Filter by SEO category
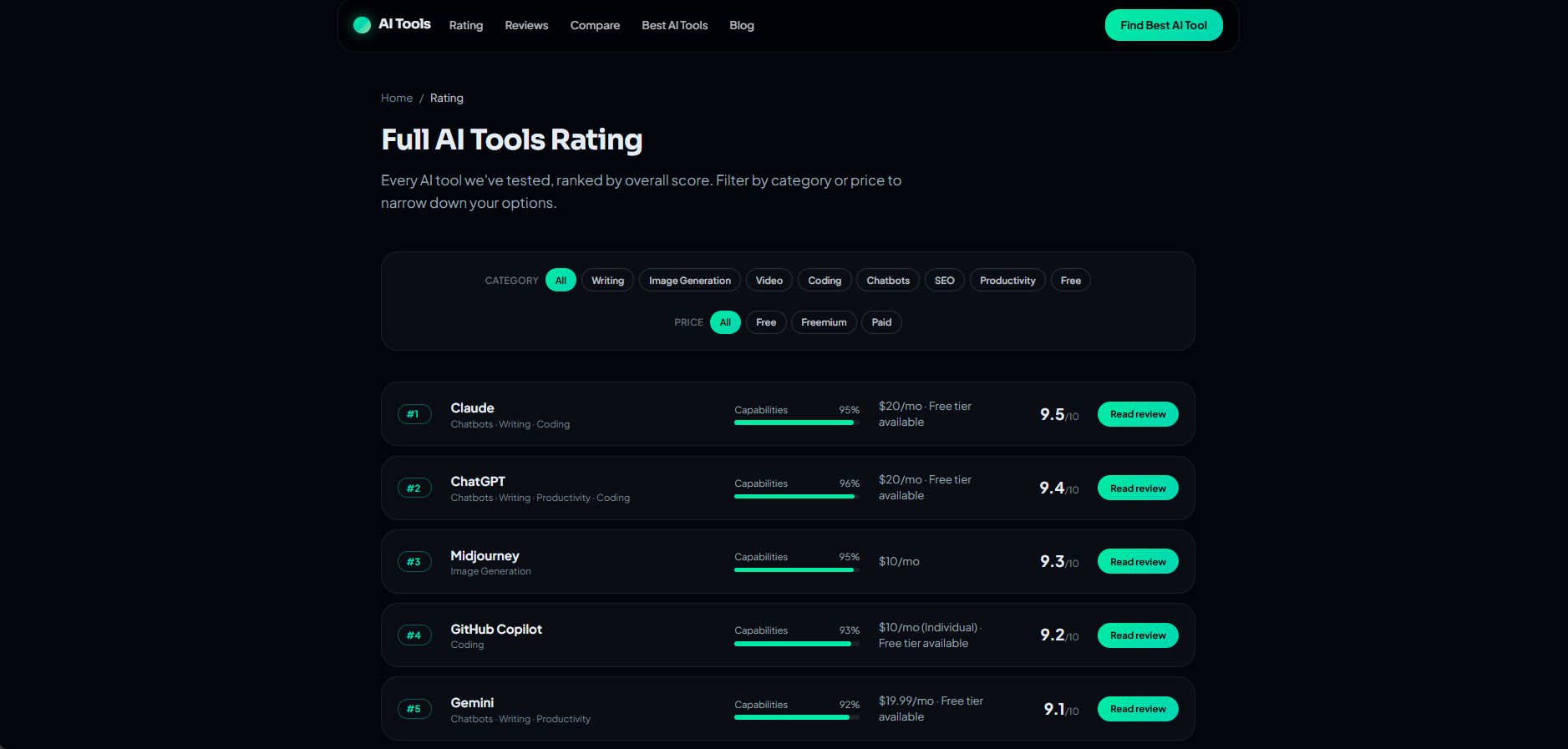Viewport: 1568px width, 749px height. 945,281
